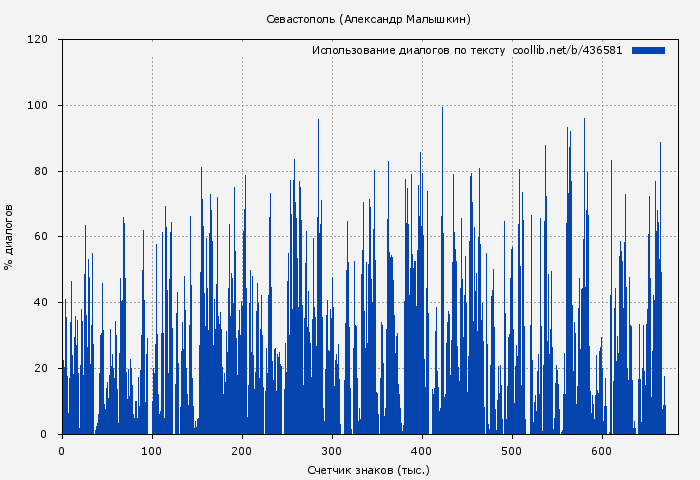
Task: Select the 100 tick on vertical axis
Action: 38,106
